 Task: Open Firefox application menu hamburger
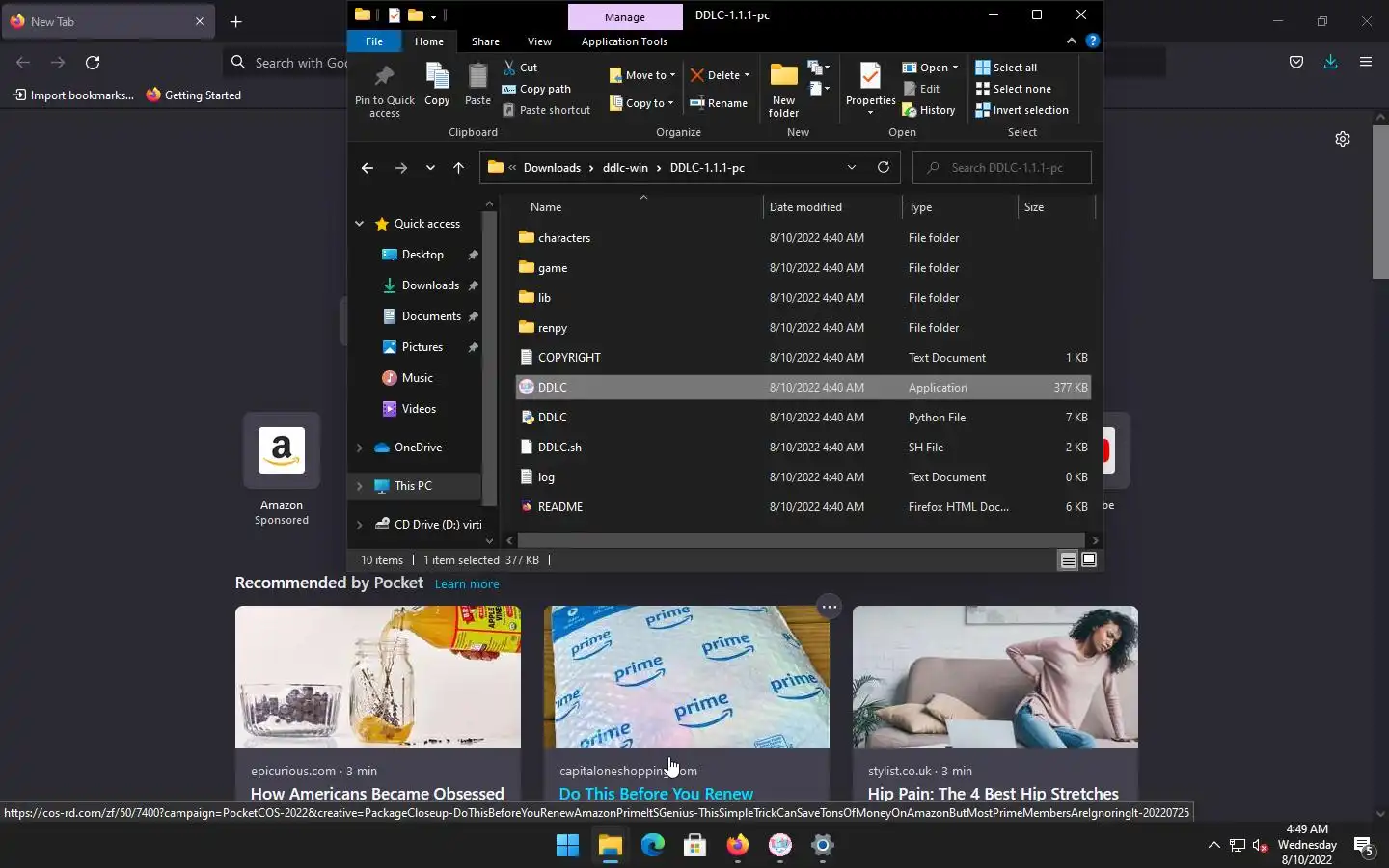click(1365, 62)
